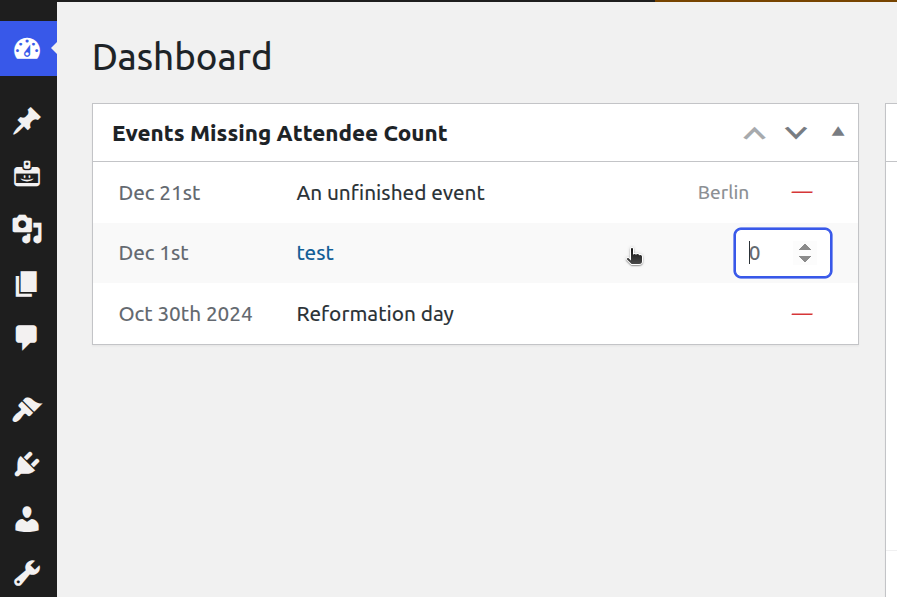
Task: Click the Berlin location label
Action: point(723,192)
